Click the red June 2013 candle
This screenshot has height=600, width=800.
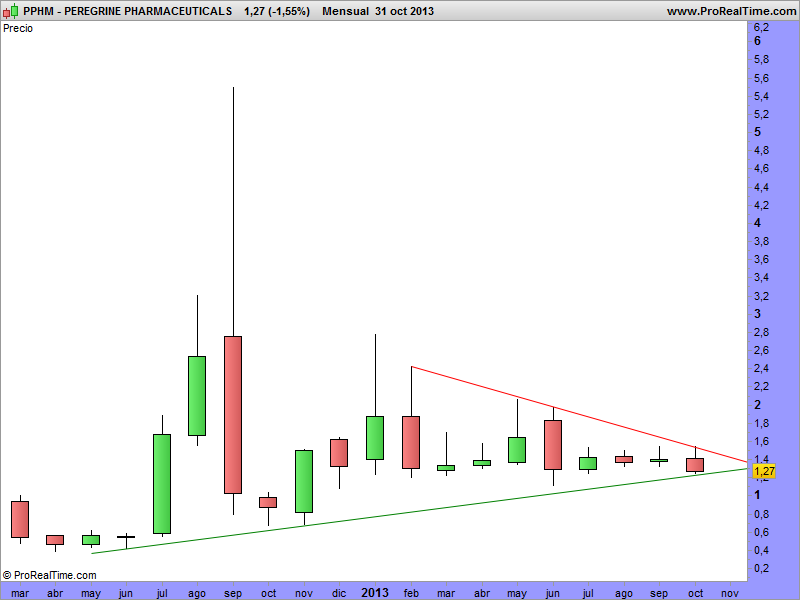pyautogui.click(x=553, y=445)
